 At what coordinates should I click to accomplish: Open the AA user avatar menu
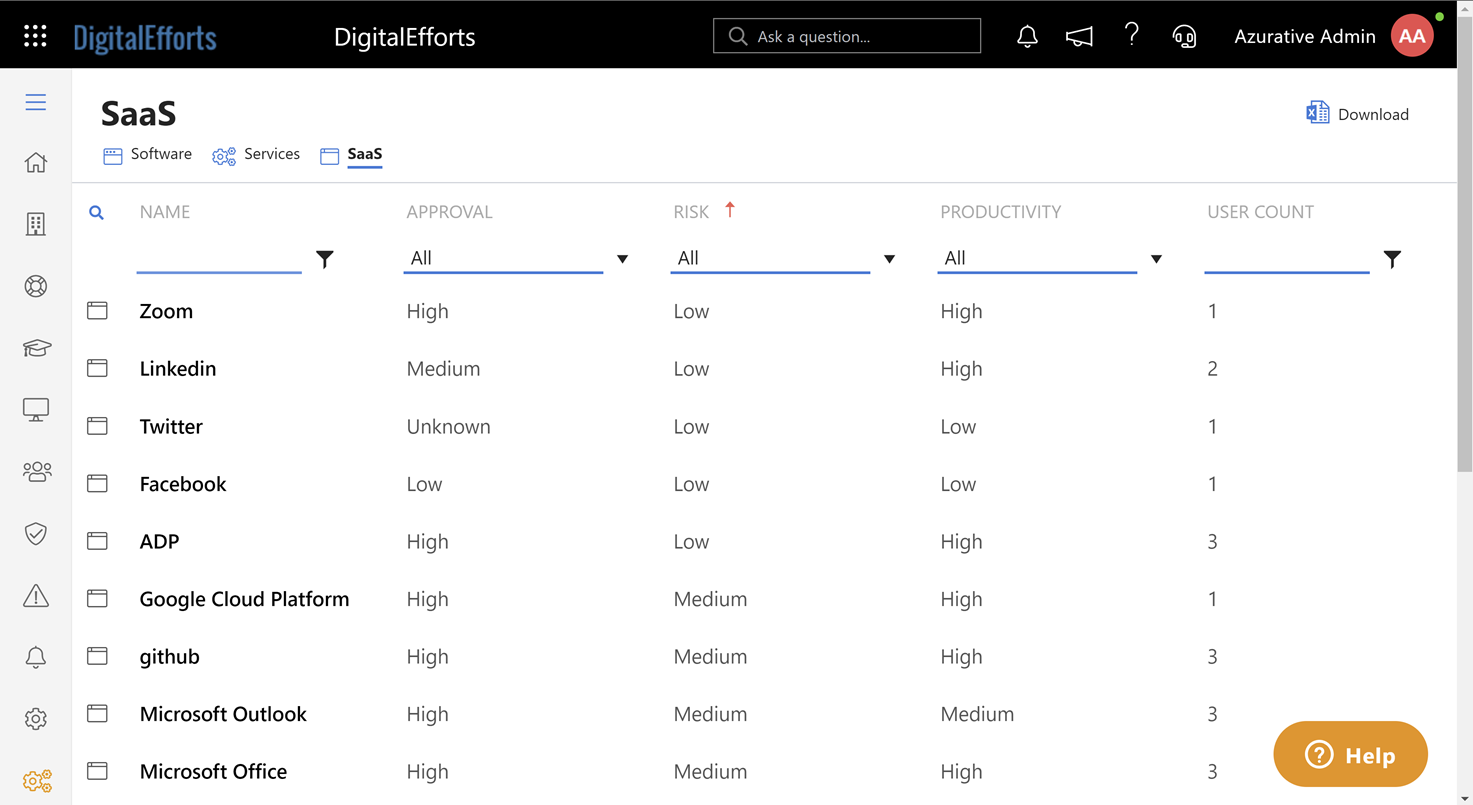point(1412,36)
